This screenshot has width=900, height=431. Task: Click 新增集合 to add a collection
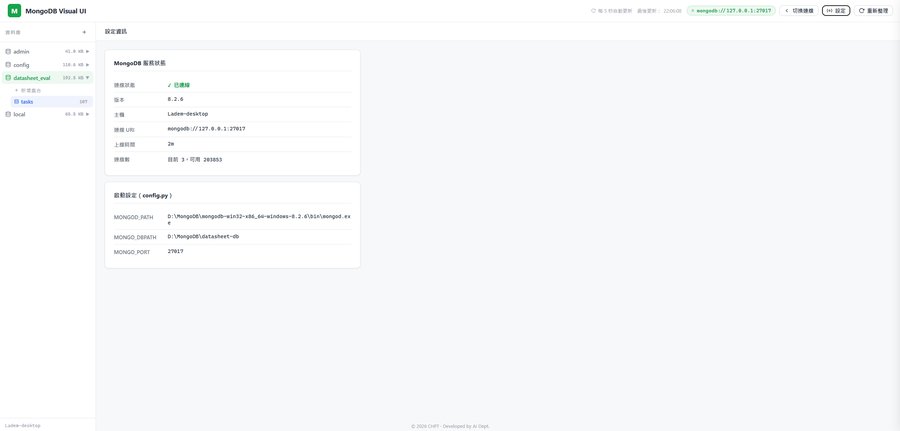tap(28, 91)
